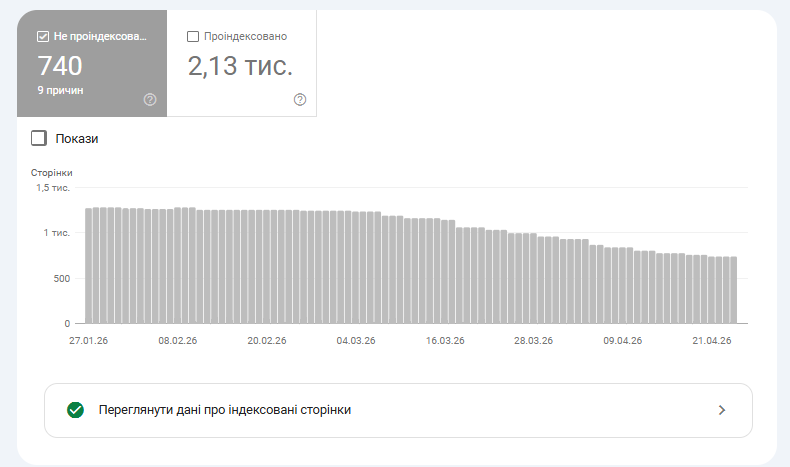Screen dimensions: 790x467
Task: Click the 9 причин label
Action: (60, 91)
